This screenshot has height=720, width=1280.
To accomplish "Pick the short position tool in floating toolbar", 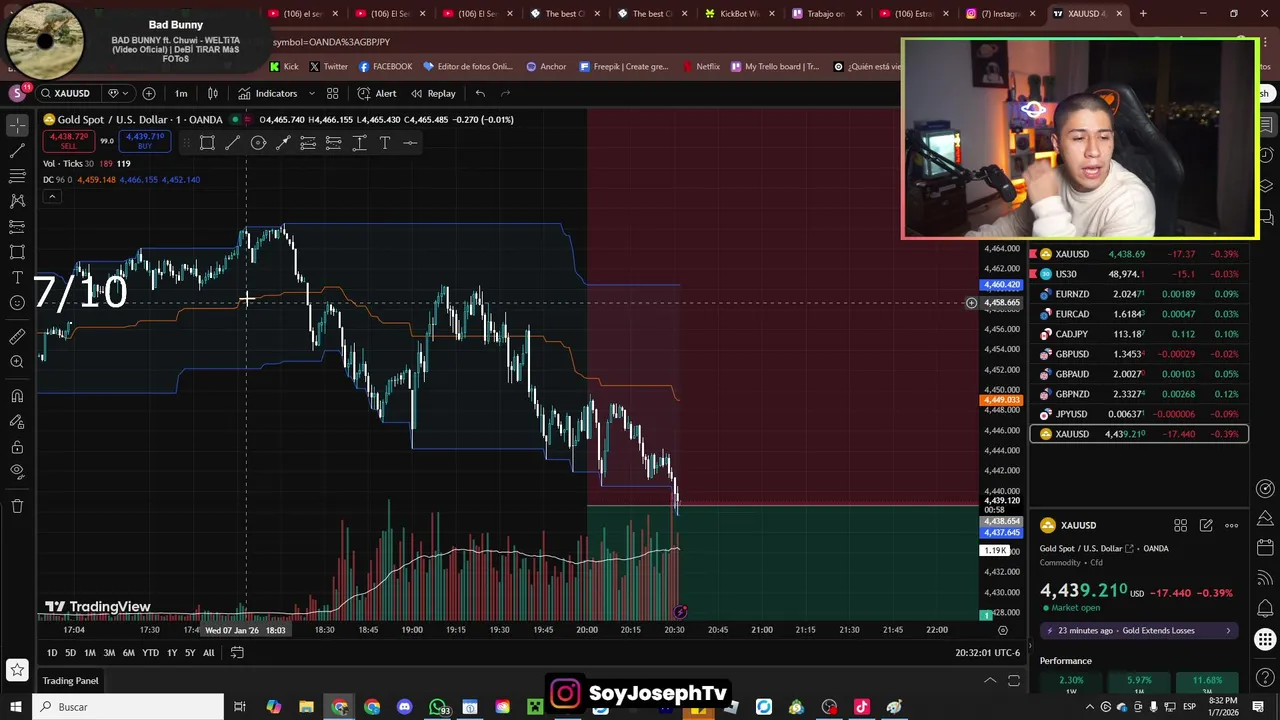I will pyautogui.click(x=333, y=143).
